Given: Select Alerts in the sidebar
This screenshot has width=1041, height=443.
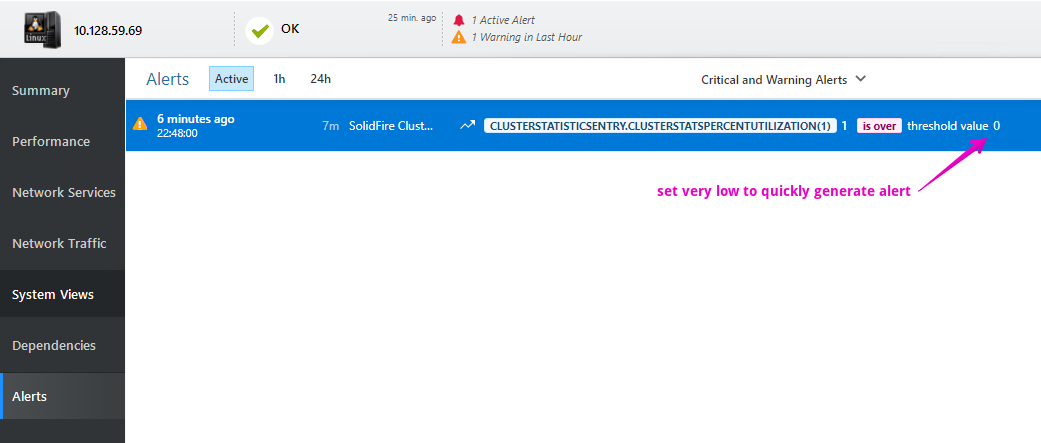Looking at the screenshot, I should (x=62, y=397).
